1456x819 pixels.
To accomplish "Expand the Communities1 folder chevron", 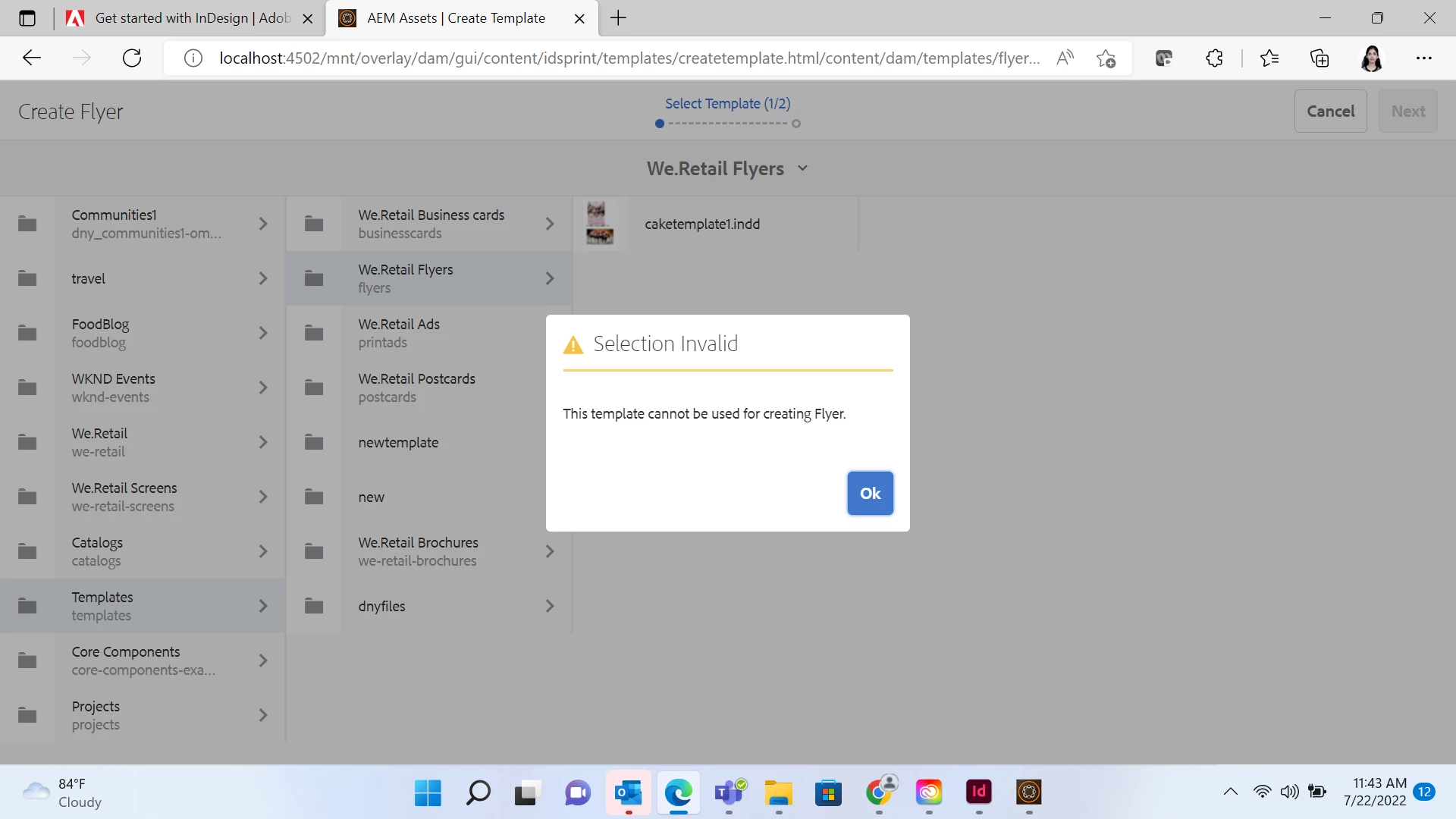I will click(x=263, y=224).
